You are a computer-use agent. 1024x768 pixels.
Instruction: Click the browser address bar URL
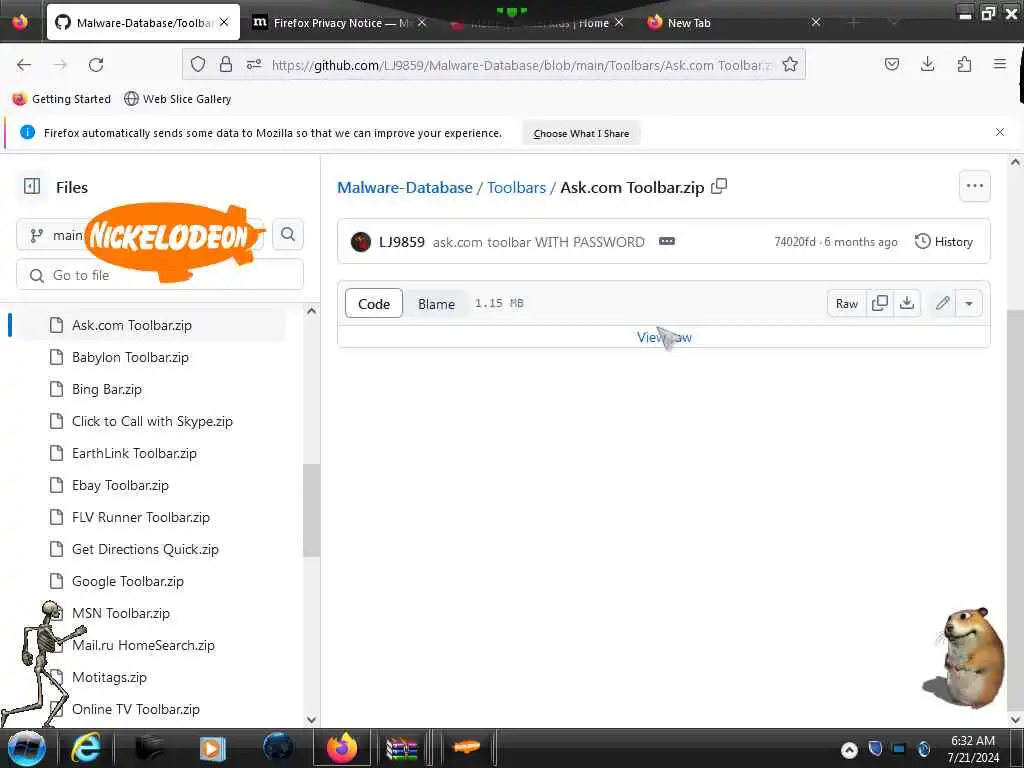[x=521, y=65]
